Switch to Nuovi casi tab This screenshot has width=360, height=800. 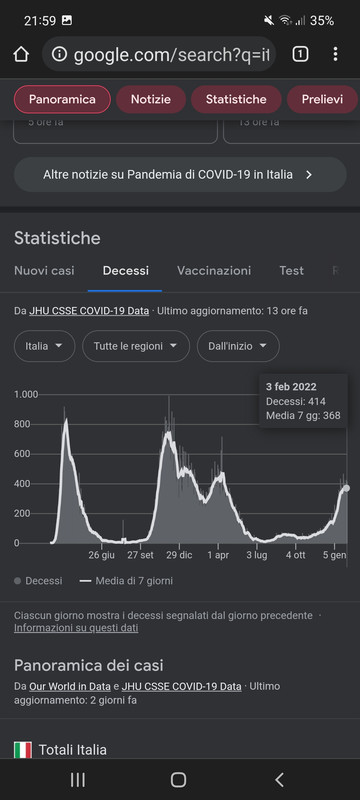[x=44, y=270]
